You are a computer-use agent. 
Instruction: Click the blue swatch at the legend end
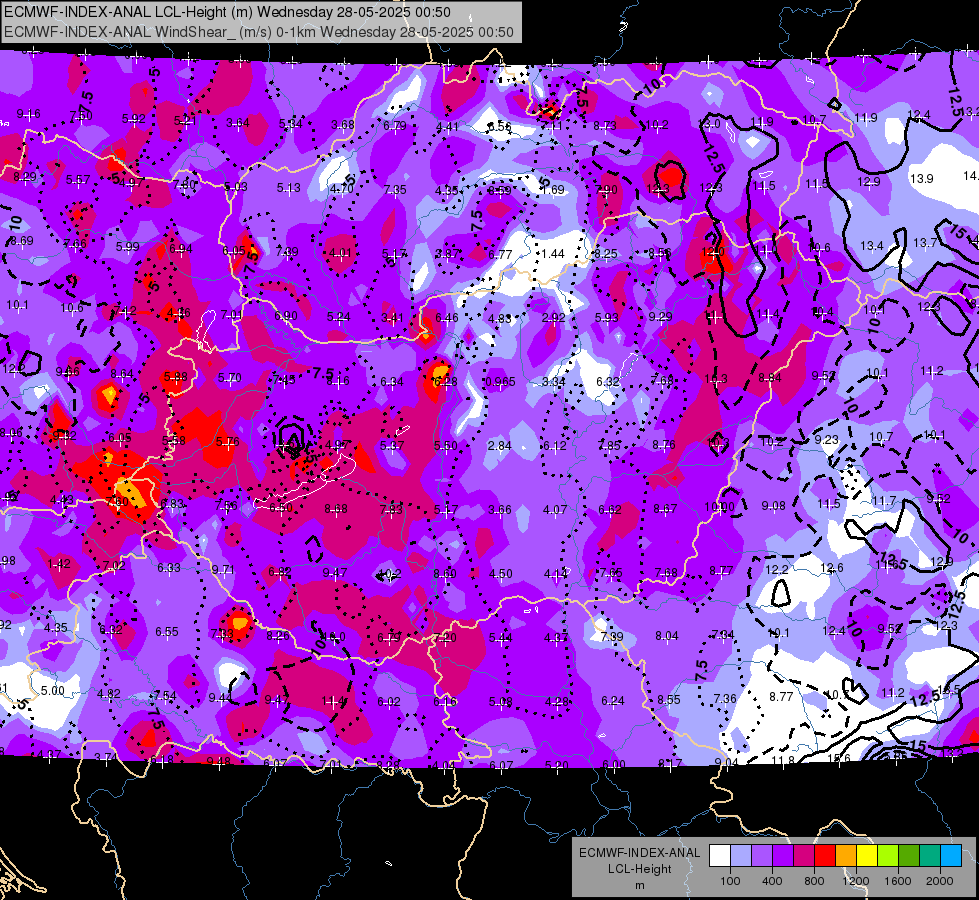coord(951,855)
